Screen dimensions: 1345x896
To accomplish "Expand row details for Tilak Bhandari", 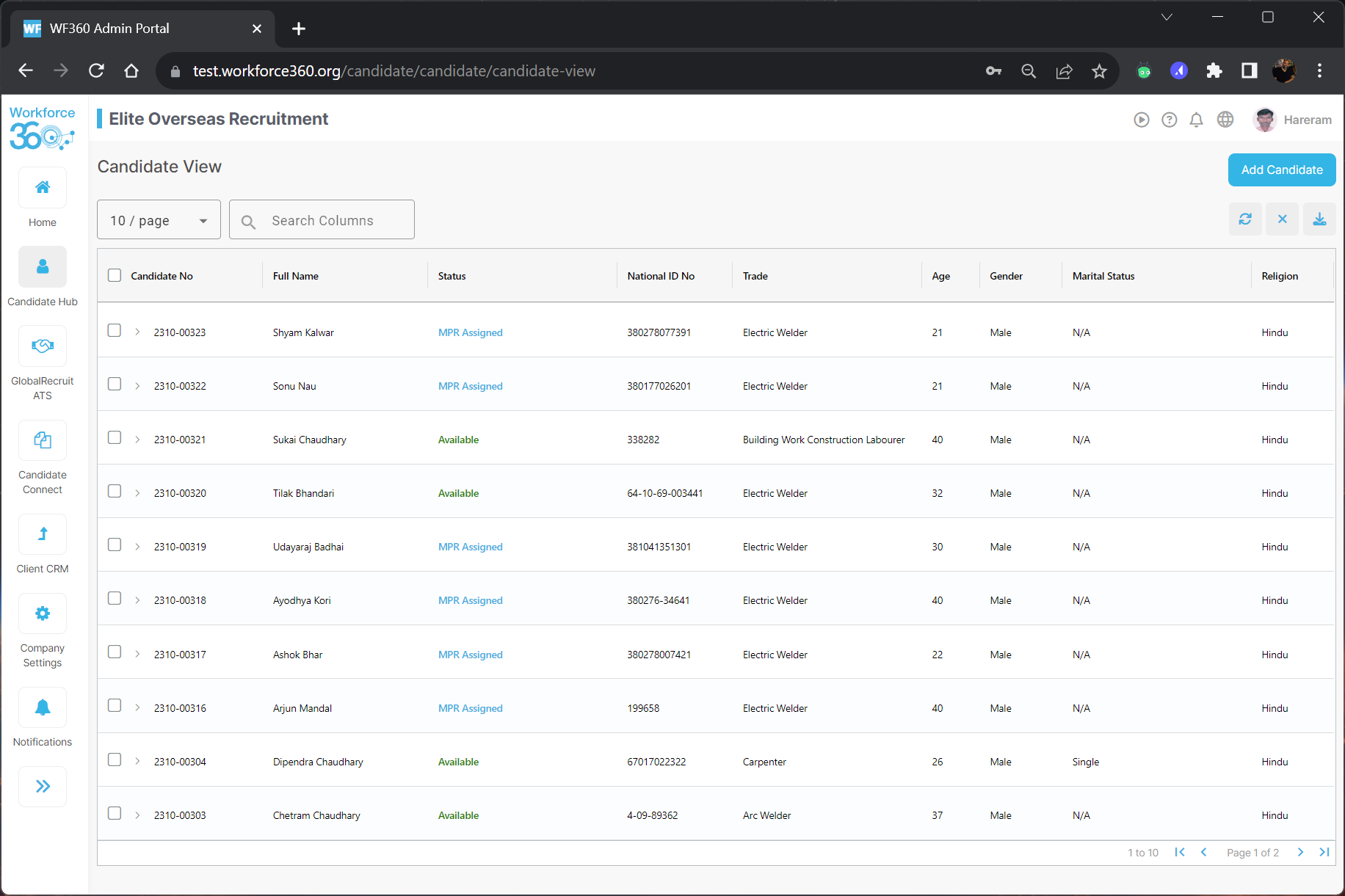I will coord(137,492).
